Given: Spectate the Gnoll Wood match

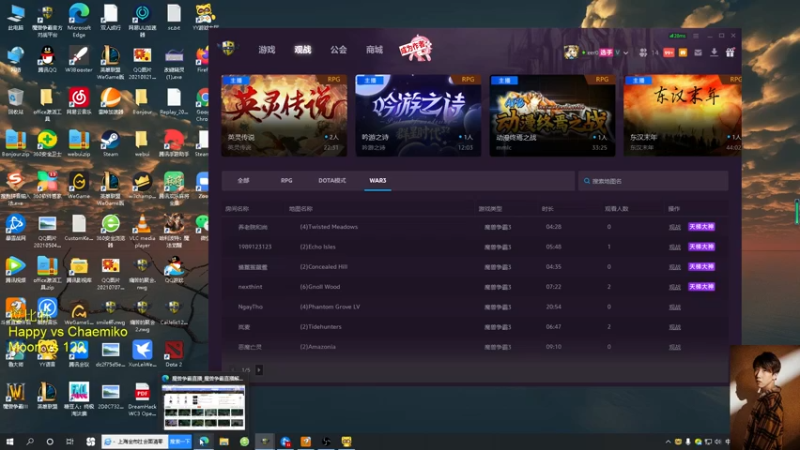Looking at the screenshot, I should click(674, 287).
